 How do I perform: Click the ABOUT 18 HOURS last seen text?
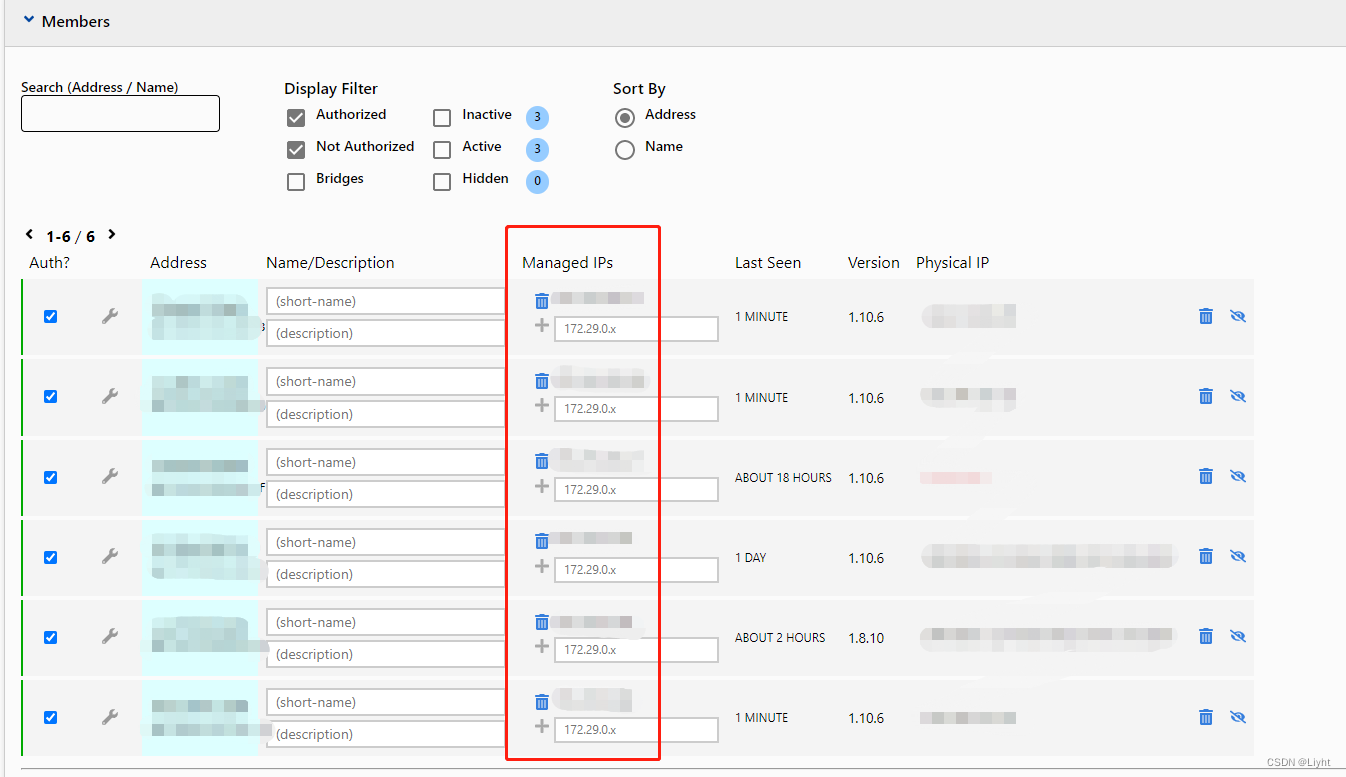(783, 478)
